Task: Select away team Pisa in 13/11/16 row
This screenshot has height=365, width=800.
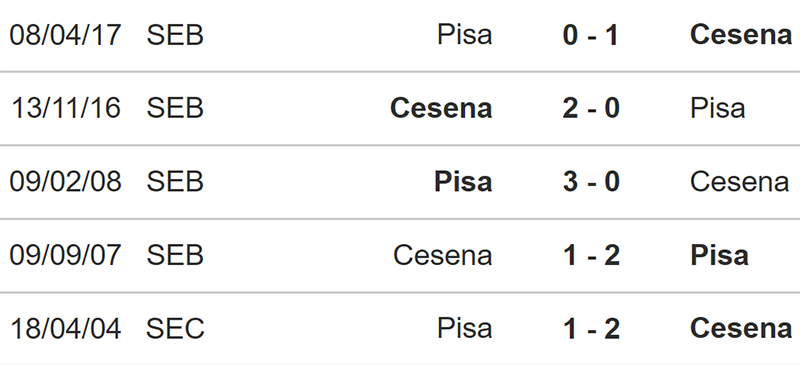Action: click(x=717, y=109)
